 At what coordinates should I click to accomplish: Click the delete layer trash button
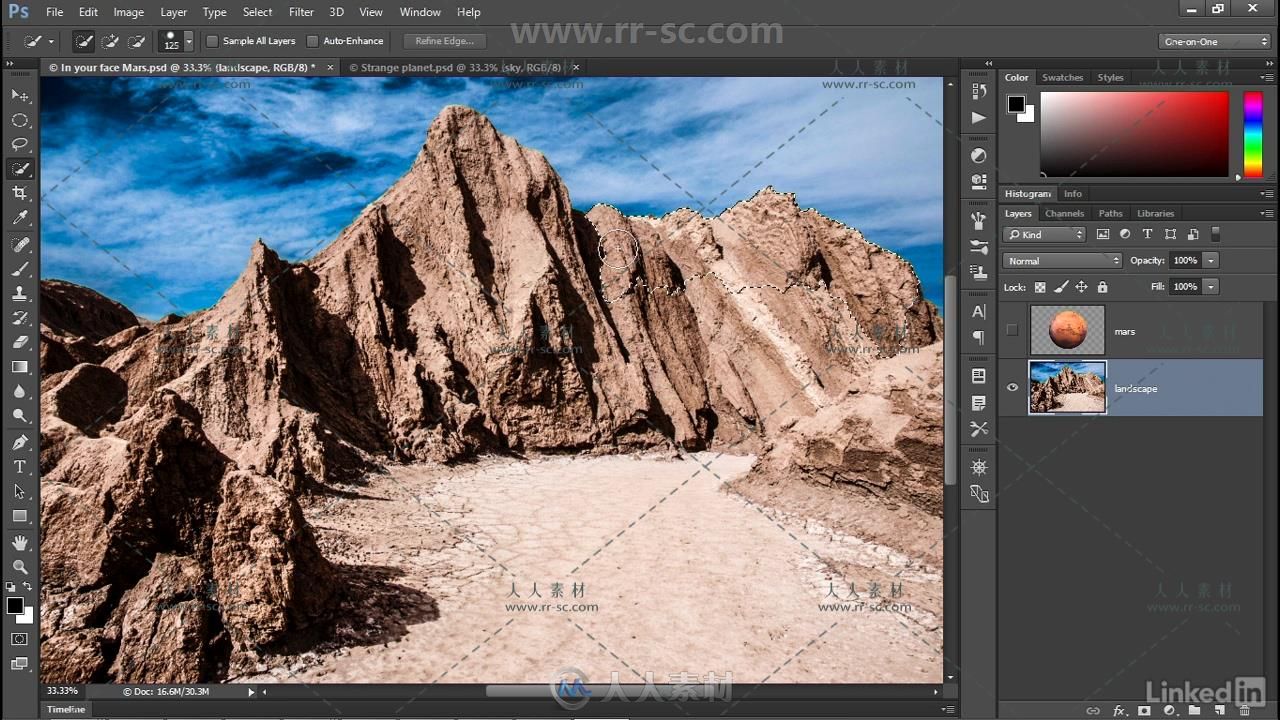(x=1245, y=710)
